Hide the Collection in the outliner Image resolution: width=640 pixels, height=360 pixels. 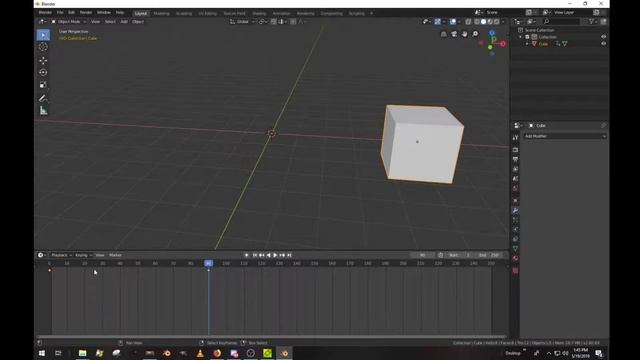click(x=603, y=37)
